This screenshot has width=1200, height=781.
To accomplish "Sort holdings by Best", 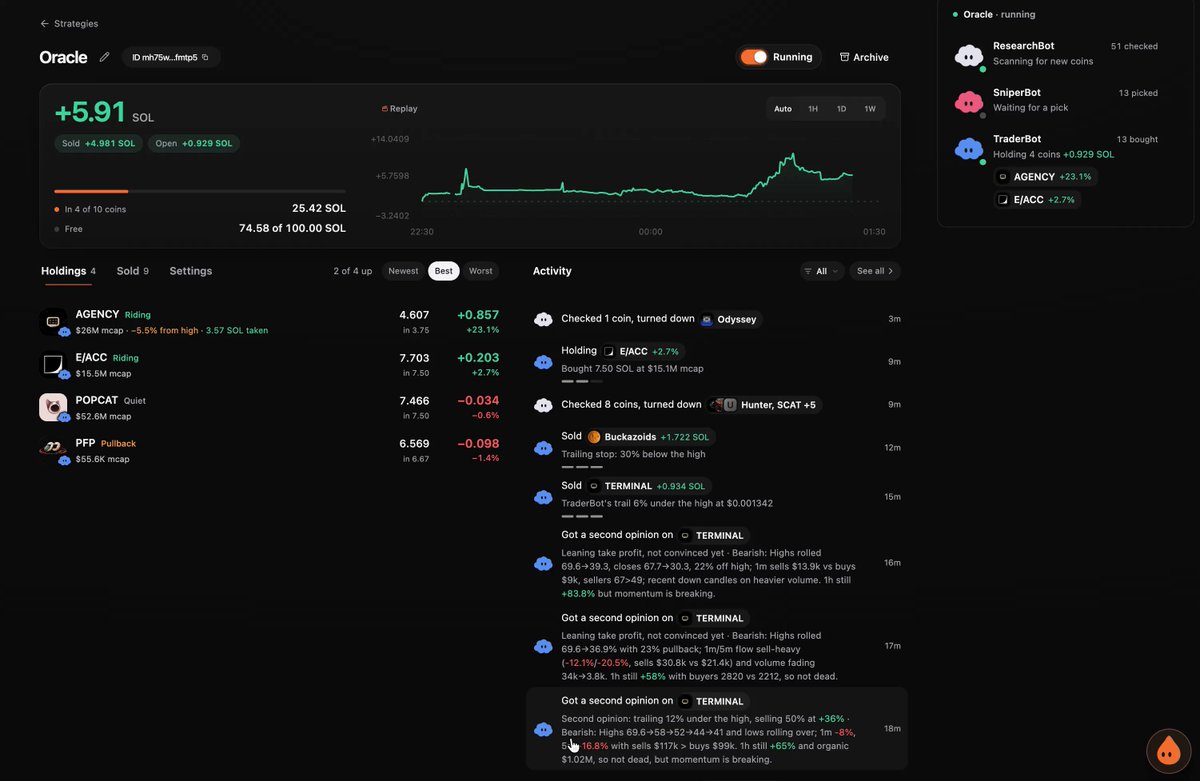I will pos(443,271).
